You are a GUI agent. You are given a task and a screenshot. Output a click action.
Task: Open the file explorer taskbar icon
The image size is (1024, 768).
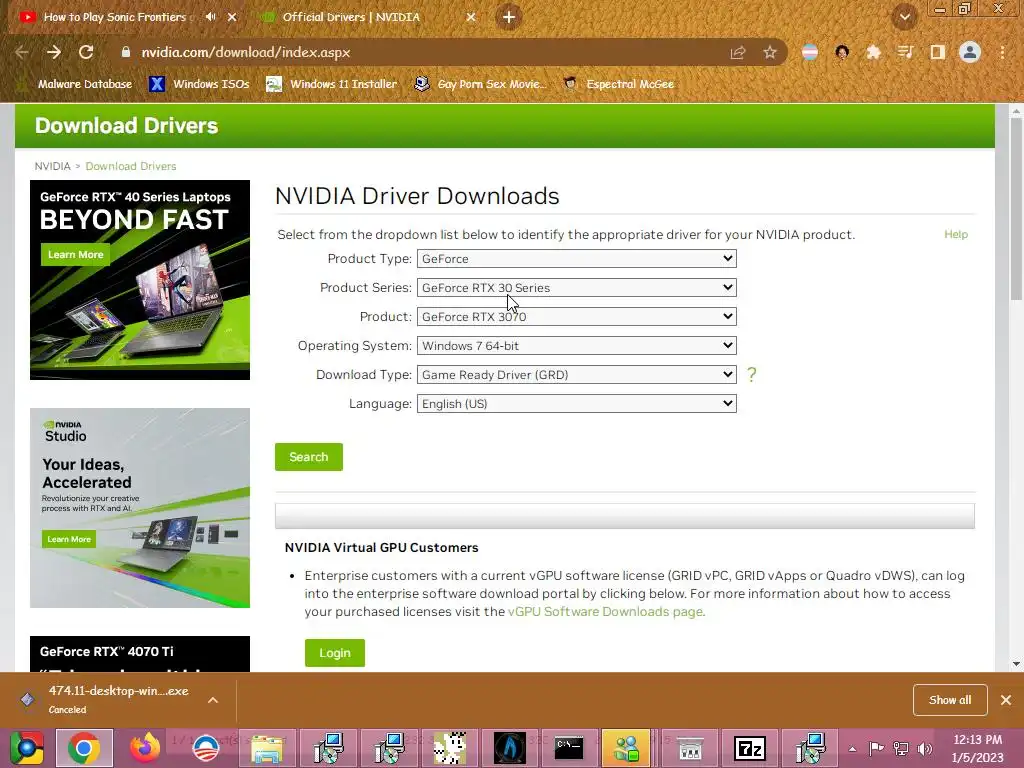(x=267, y=748)
